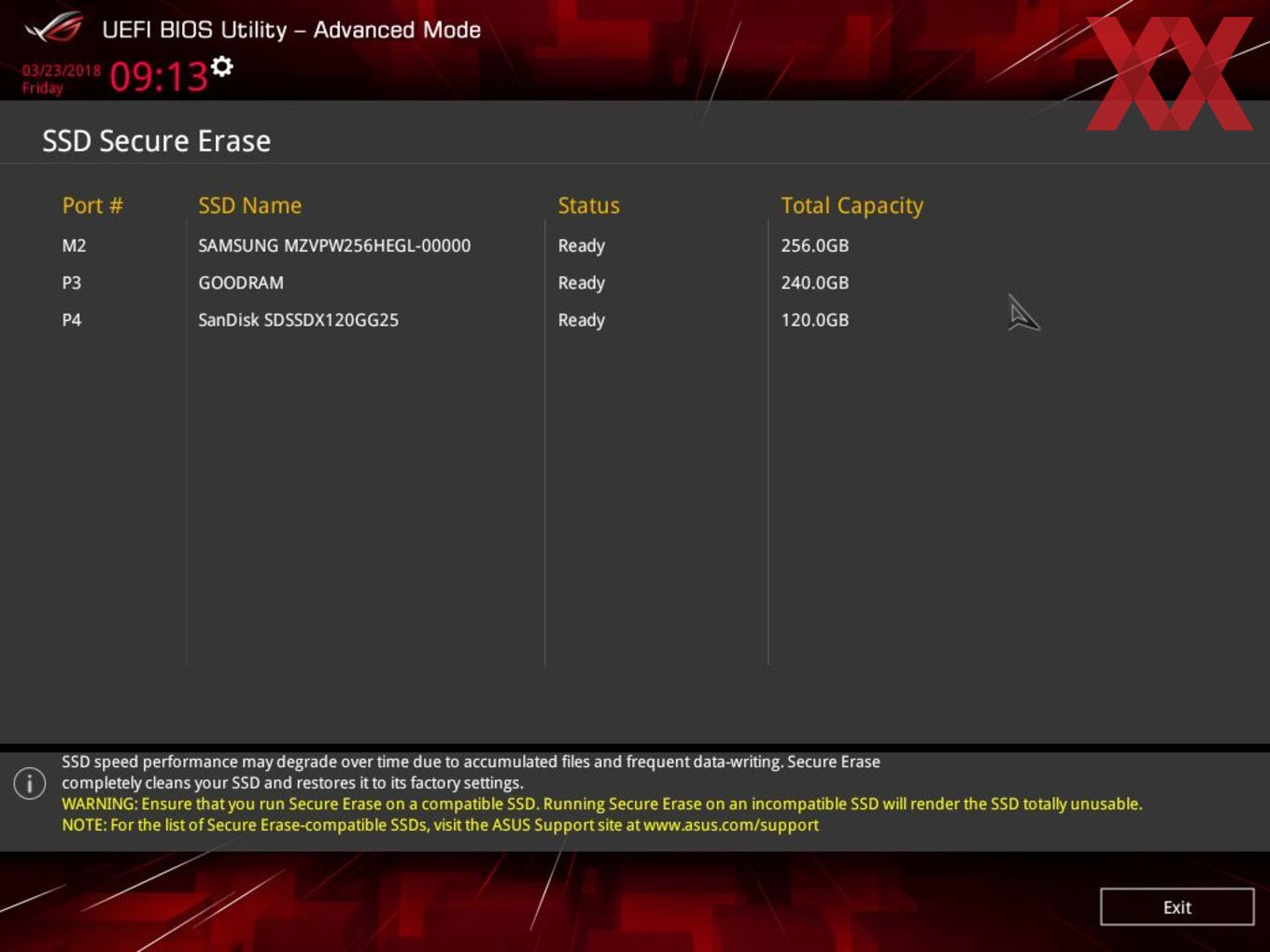Click the info circle icon
Viewport: 1270px width, 952px height.
[30, 783]
